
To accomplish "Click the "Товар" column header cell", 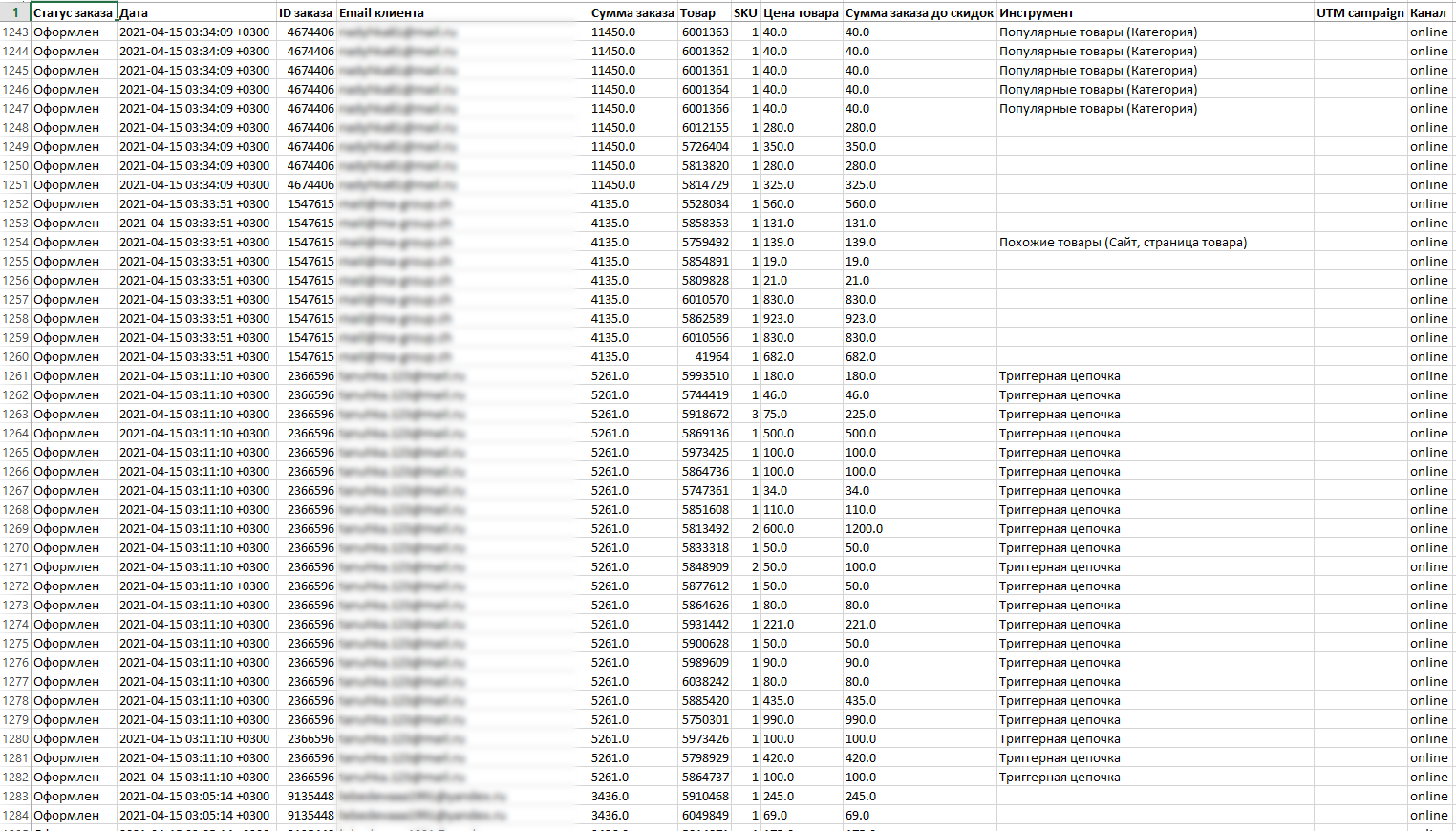I will pos(704,12).
